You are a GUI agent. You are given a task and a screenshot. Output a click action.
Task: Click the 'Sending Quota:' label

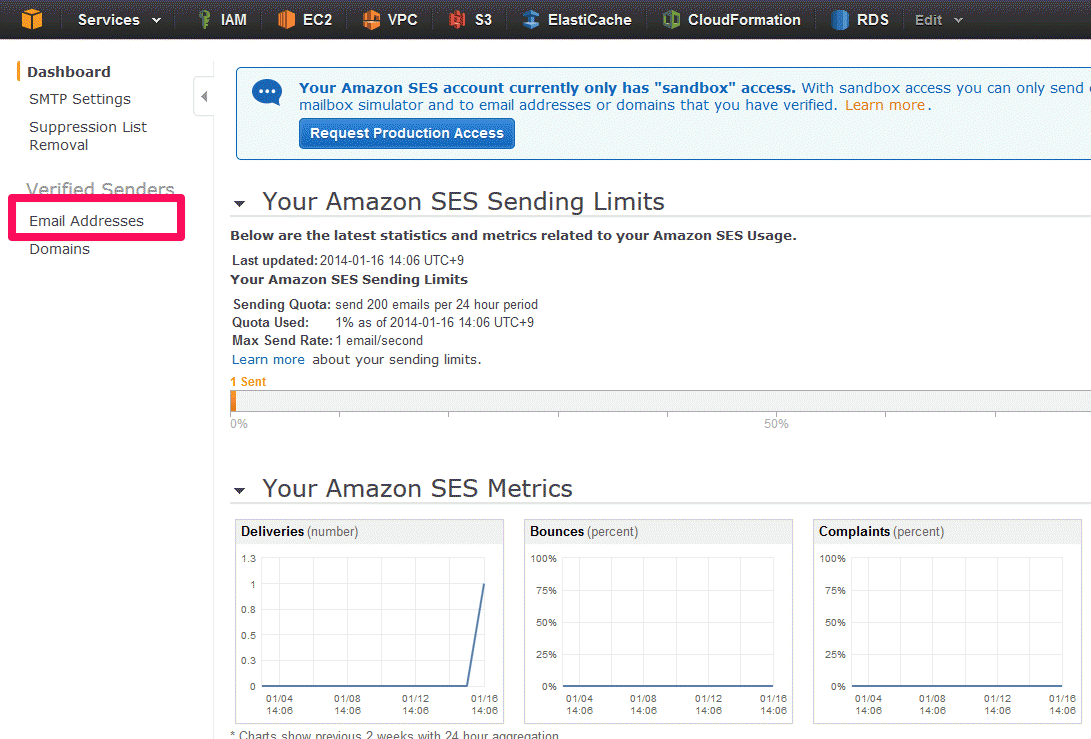tap(282, 304)
